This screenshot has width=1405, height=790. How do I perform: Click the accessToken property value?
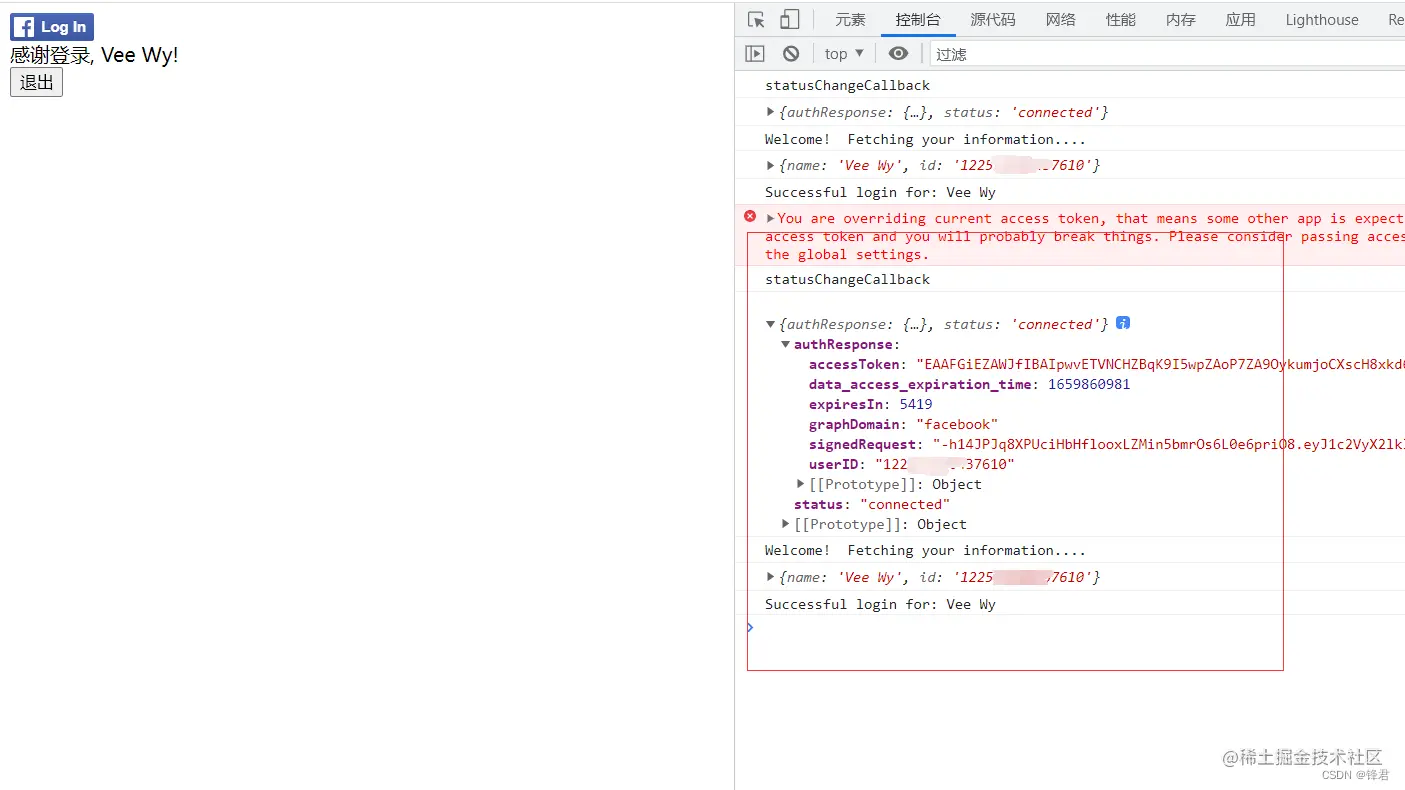[1160, 364]
